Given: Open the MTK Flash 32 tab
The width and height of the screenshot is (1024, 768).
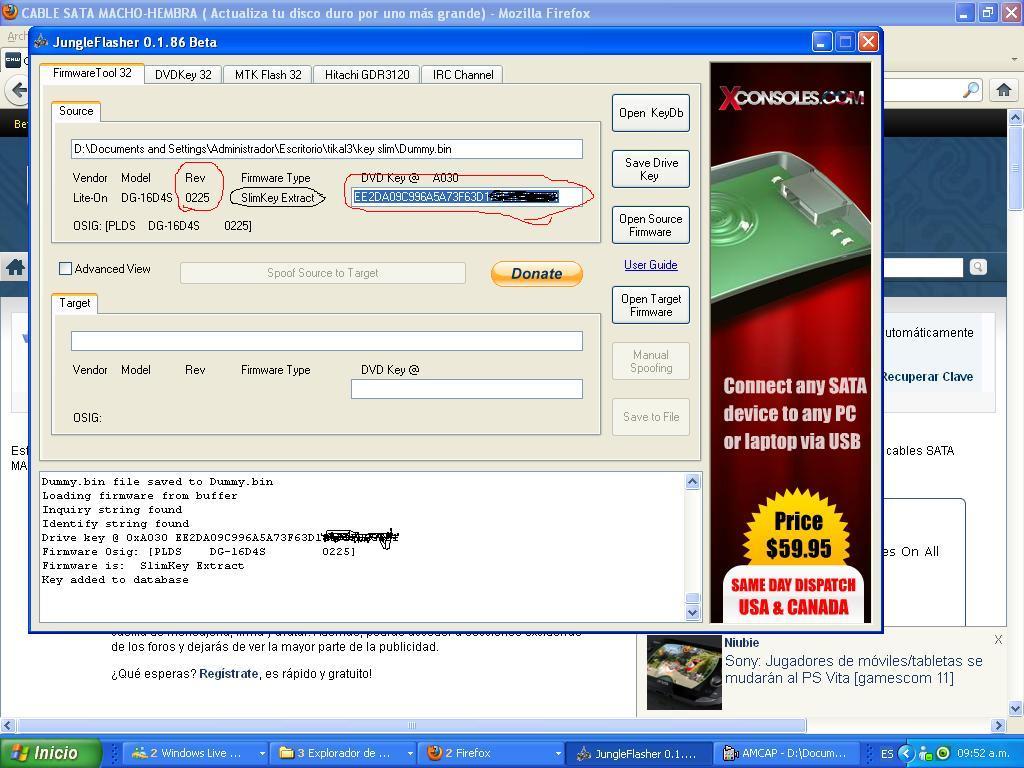Looking at the screenshot, I should 268,74.
